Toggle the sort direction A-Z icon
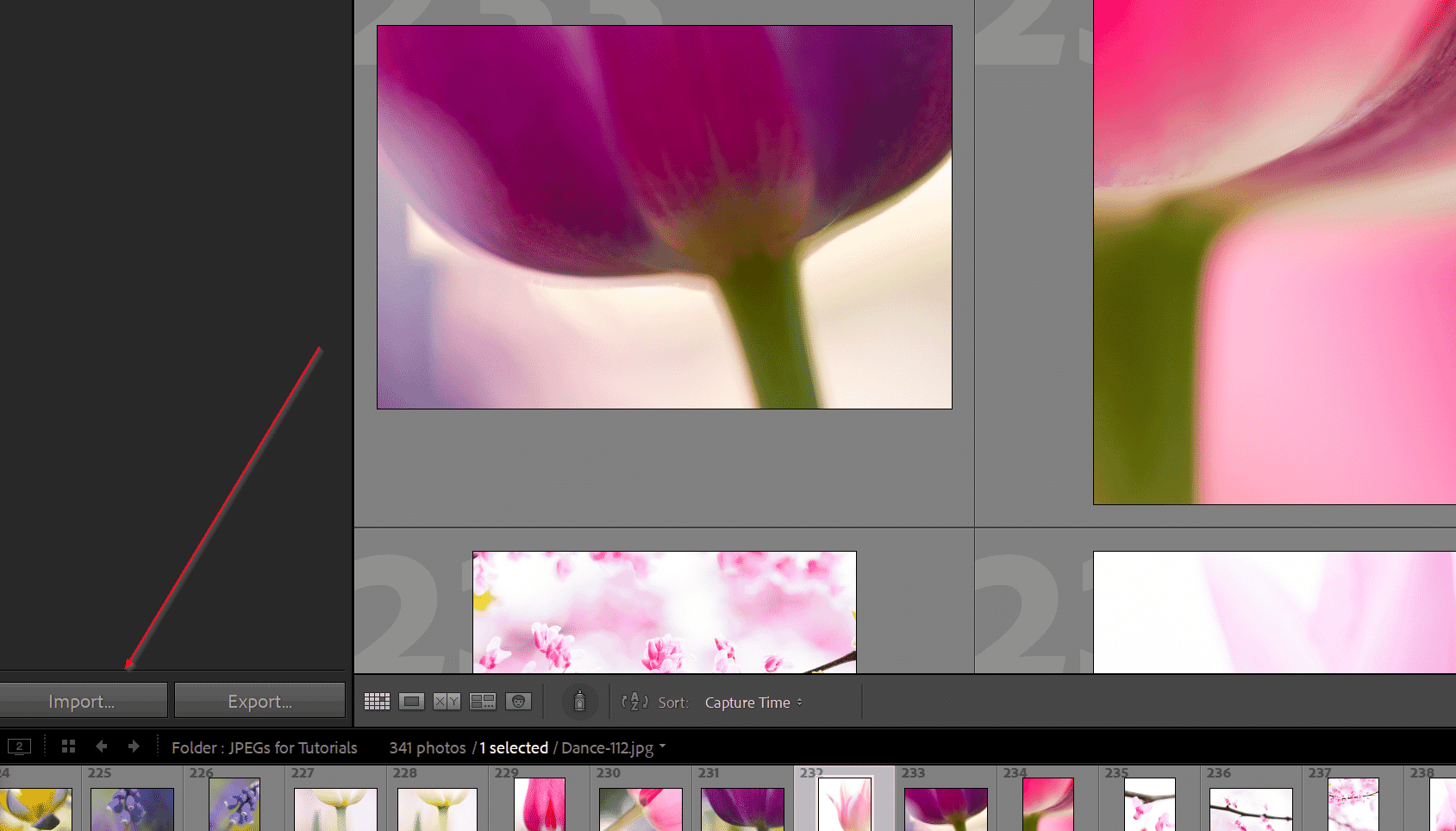 coord(633,702)
